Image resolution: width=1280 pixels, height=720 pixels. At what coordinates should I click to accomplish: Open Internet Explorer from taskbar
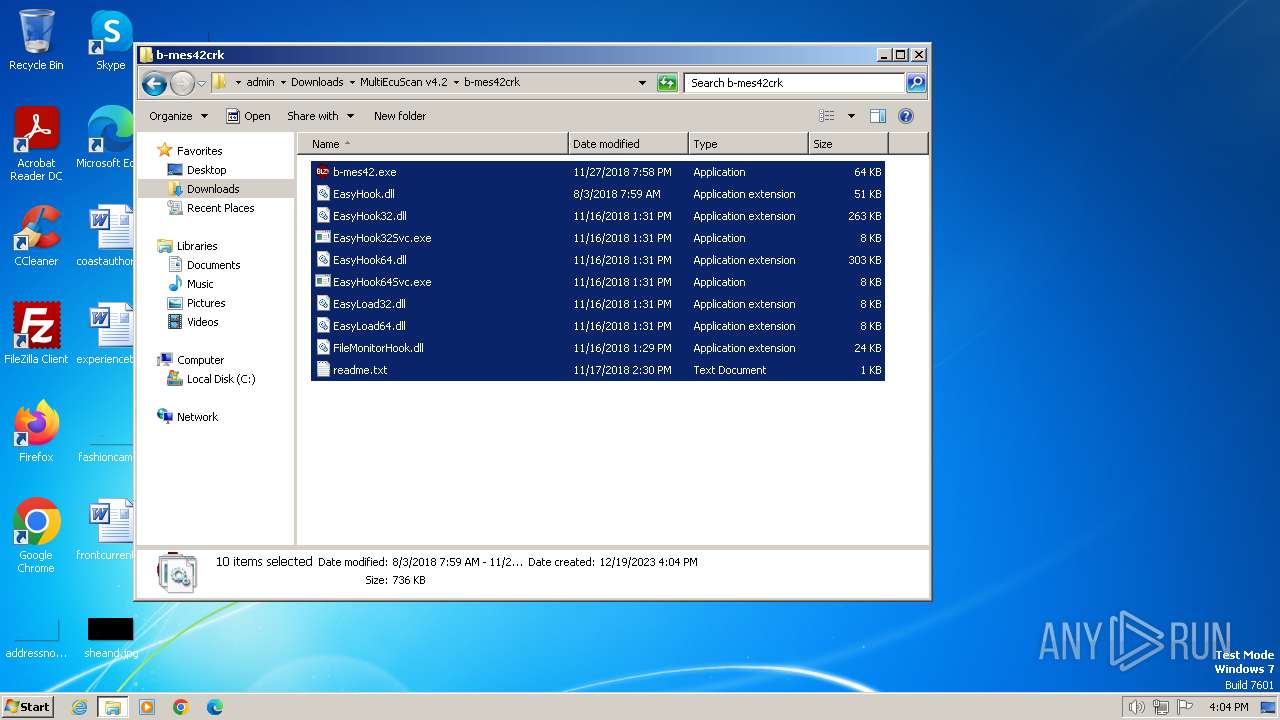[x=80, y=707]
